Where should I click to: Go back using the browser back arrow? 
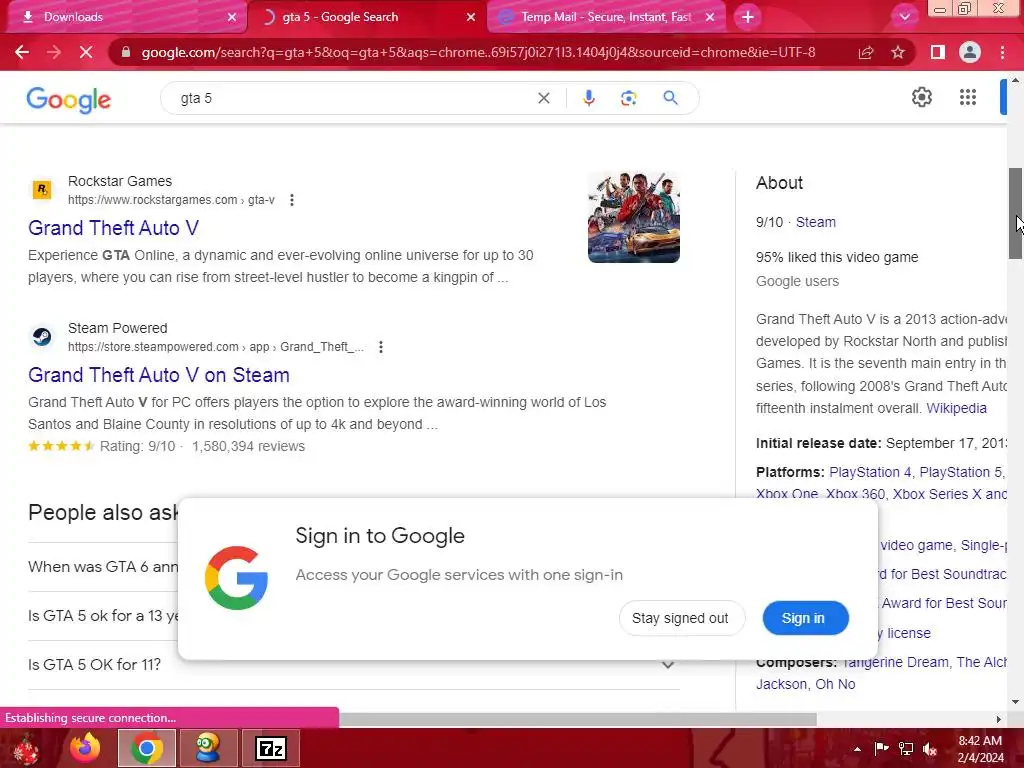pos(22,52)
